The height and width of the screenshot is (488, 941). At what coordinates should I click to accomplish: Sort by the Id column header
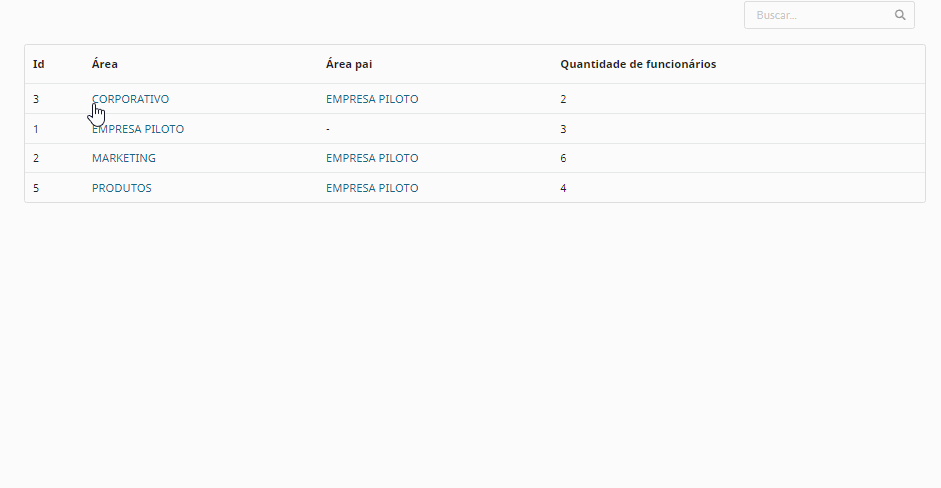click(39, 64)
